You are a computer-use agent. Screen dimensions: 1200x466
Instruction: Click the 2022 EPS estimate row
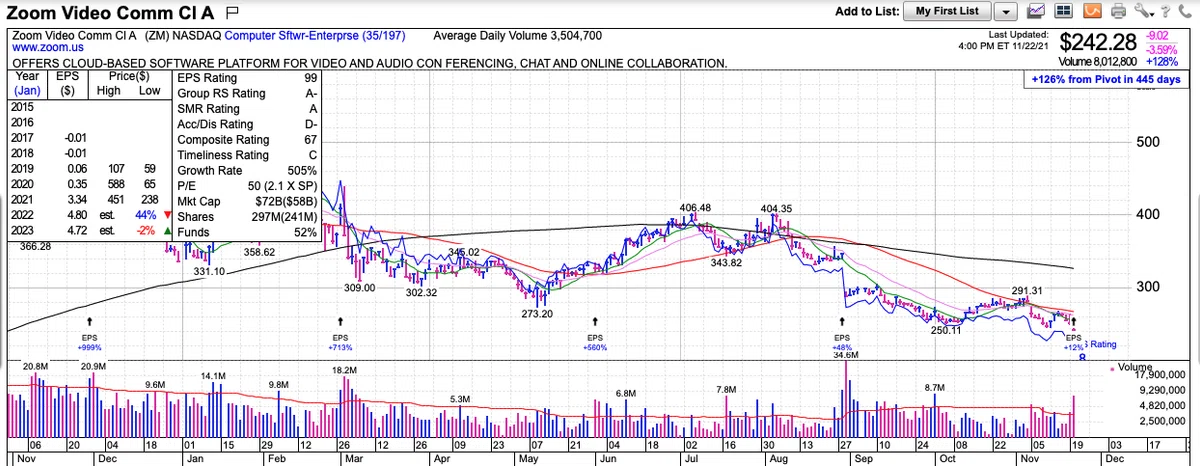coord(88,215)
